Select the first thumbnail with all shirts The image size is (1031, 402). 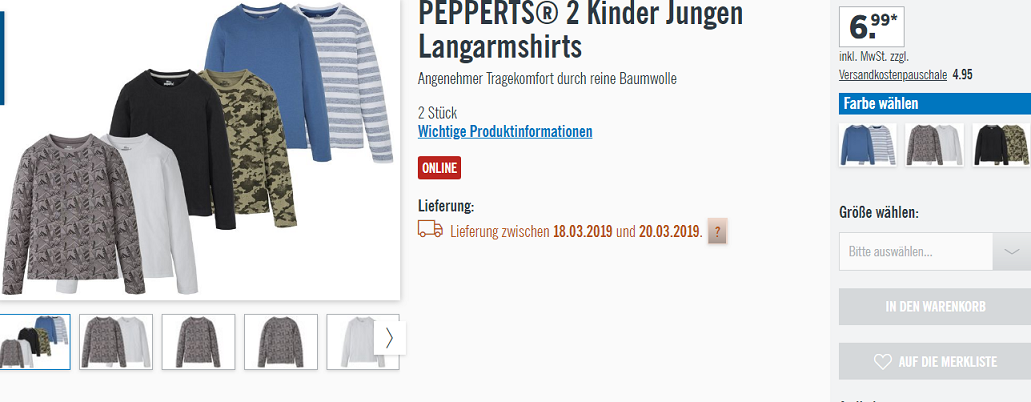tap(34, 341)
